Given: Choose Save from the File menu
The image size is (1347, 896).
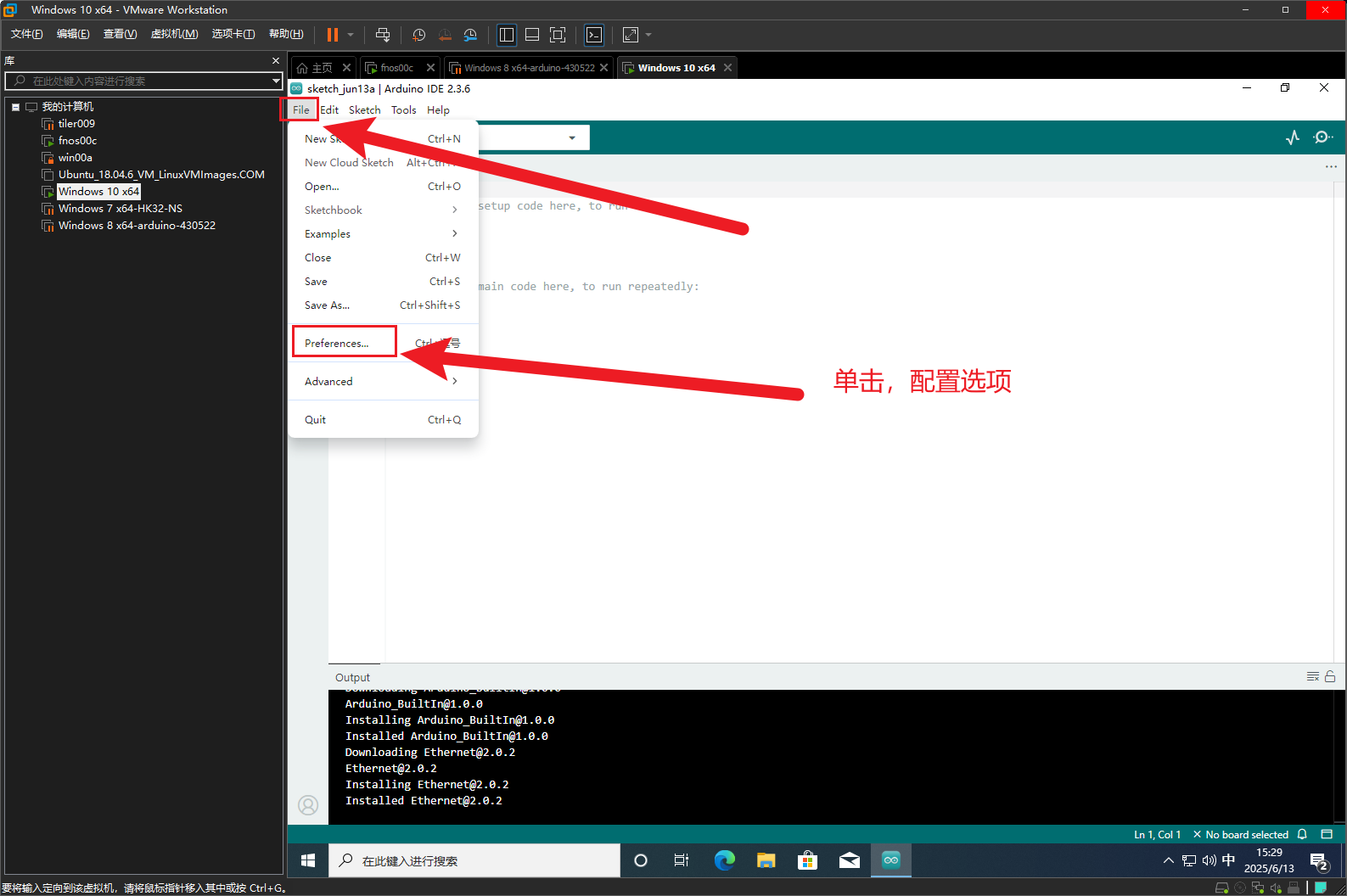Looking at the screenshot, I should click(383, 282).
